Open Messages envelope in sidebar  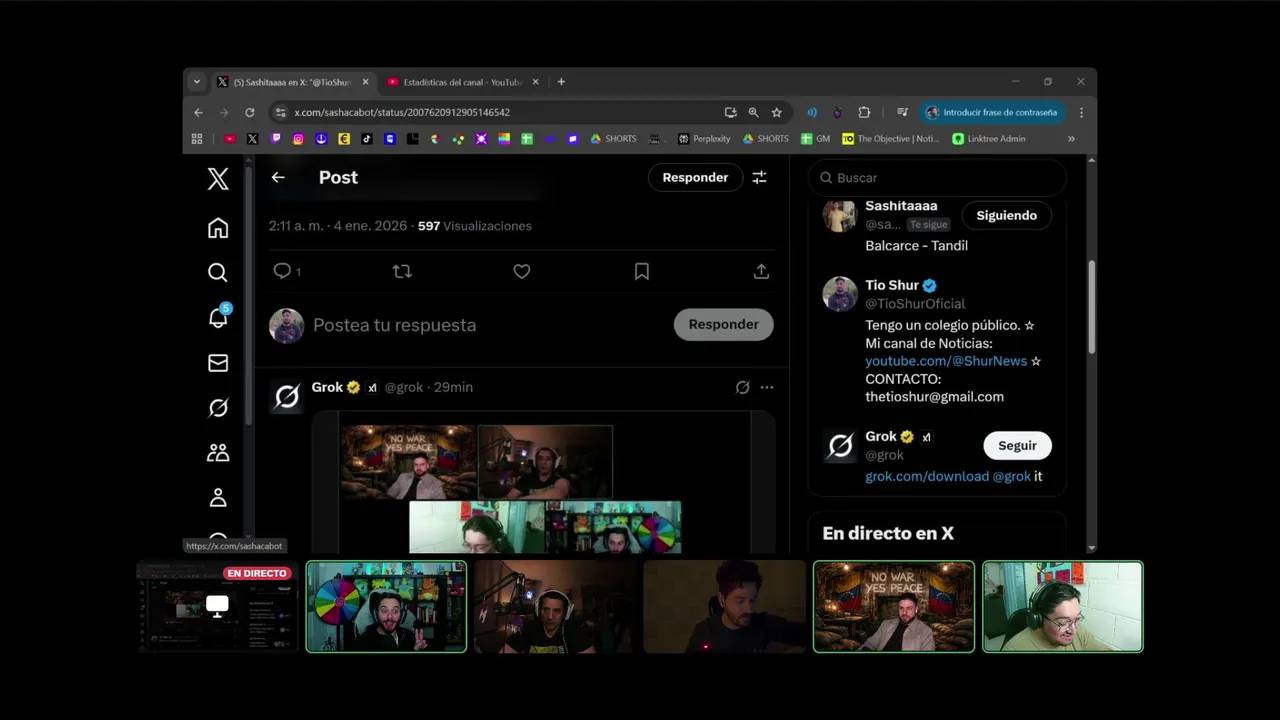tap(218, 363)
